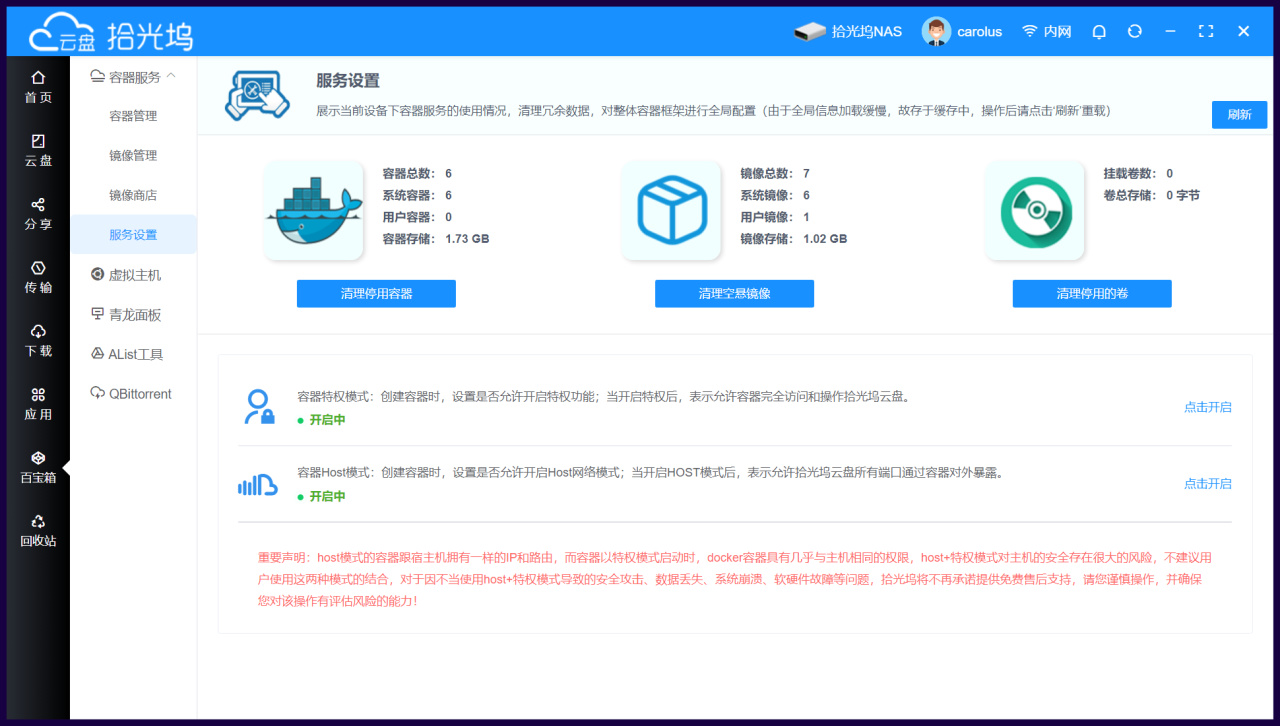Click the 开启中 status under 容器特权模式

[x=322, y=420]
